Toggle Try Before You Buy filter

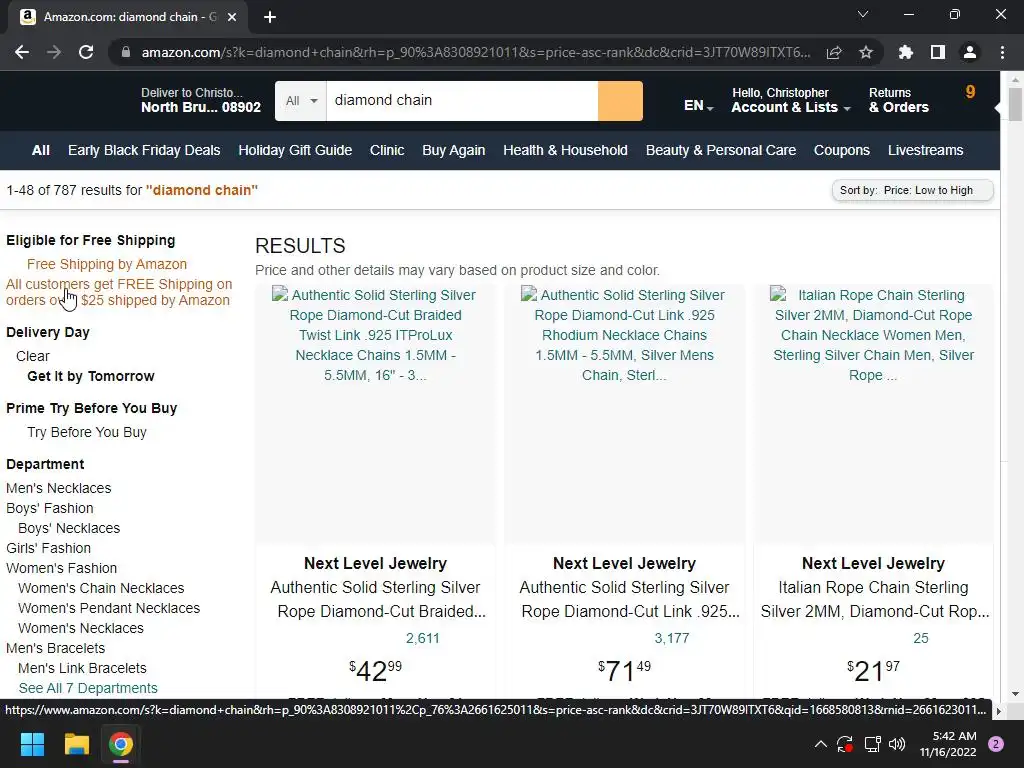coord(87,432)
